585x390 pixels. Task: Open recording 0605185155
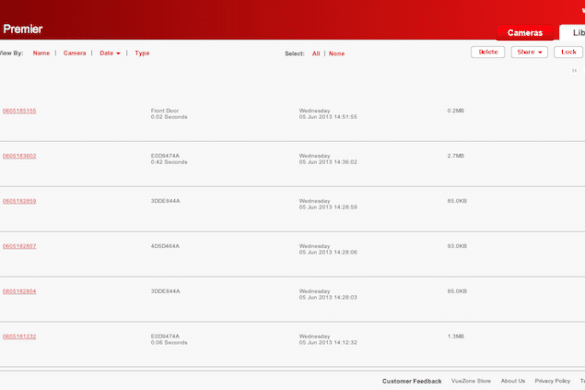(19, 111)
